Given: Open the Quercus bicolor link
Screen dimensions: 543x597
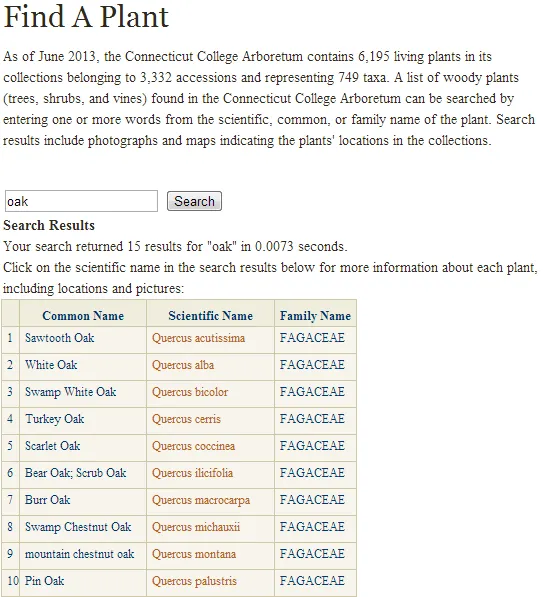Looking at the screenshot, I should pos(190,392).
